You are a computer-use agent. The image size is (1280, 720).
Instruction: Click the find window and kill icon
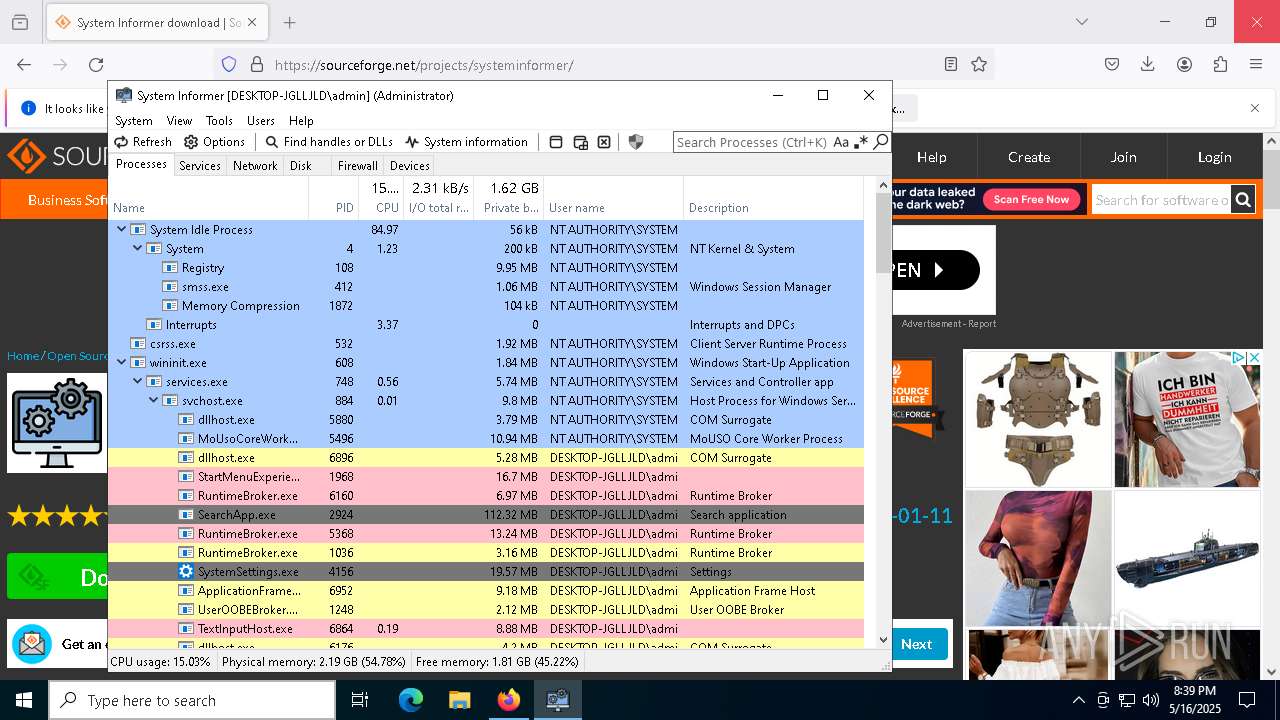[604, 142]
